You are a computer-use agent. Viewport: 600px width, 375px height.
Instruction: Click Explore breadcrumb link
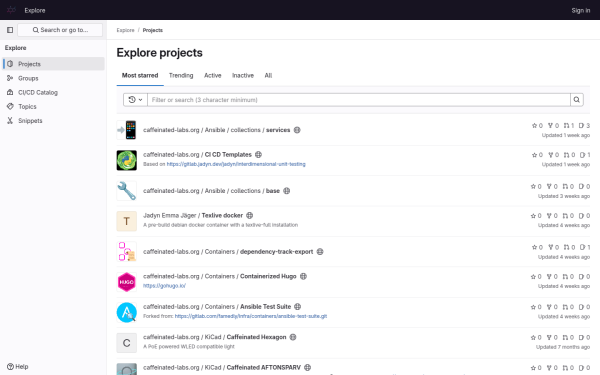pyautogui.click(x=125, y=30)
